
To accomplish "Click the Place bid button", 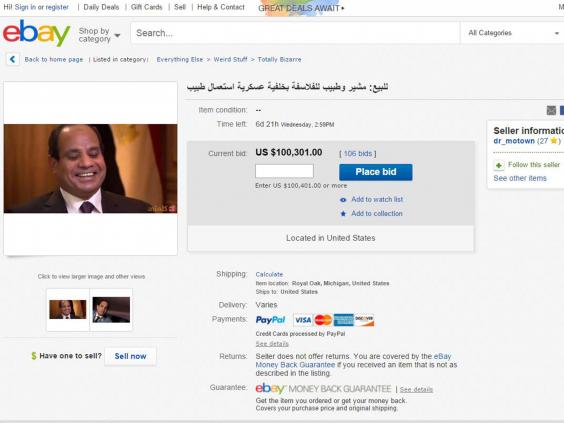I will pyautogui.click(x=376, y=172).
